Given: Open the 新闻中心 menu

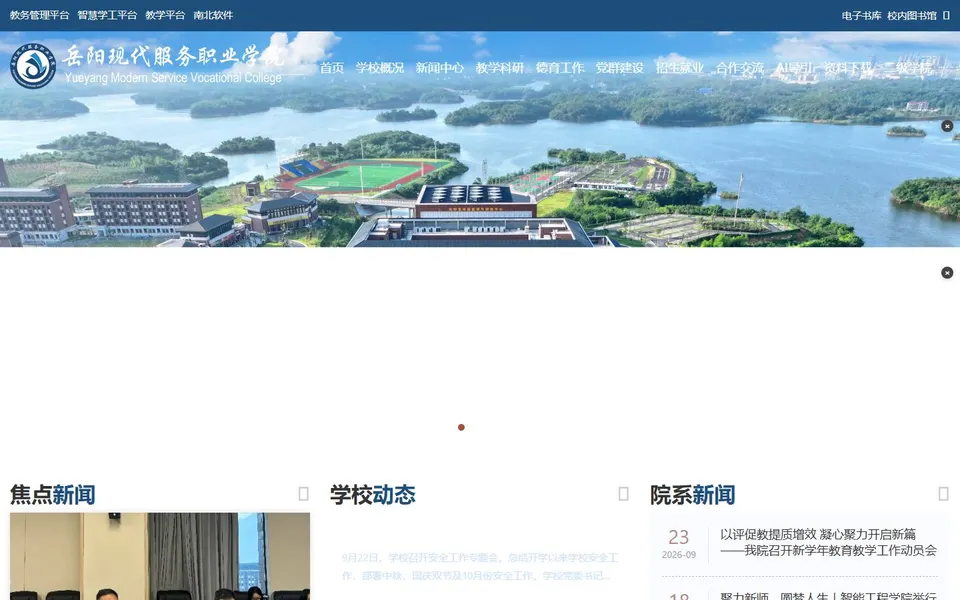Looking at the screenshot, I should click(440, 68).
